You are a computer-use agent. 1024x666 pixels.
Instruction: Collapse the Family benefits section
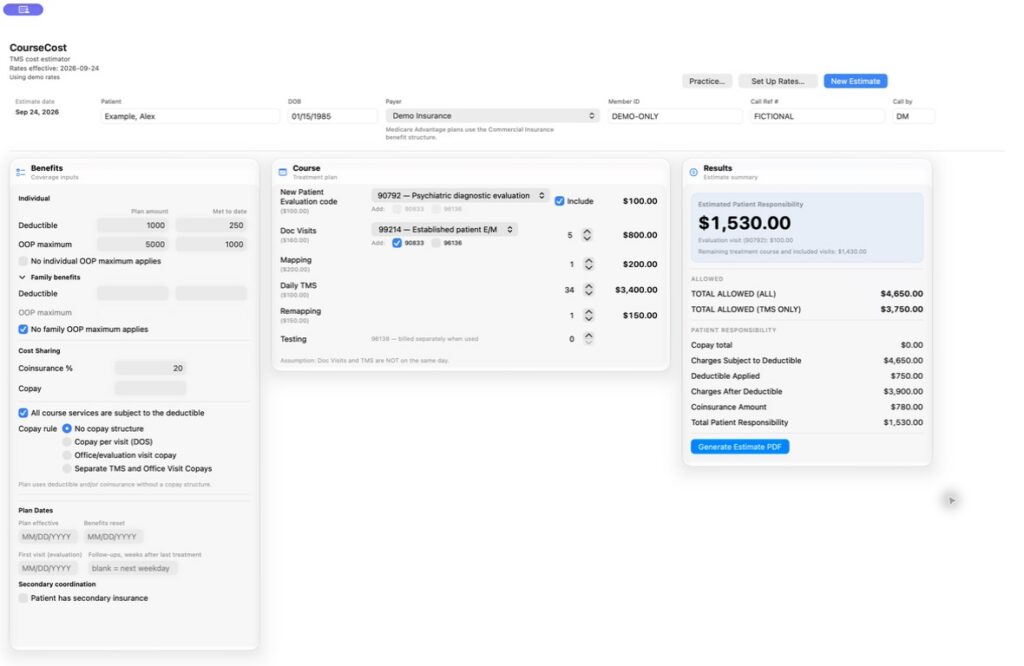(x=22, y=278)
